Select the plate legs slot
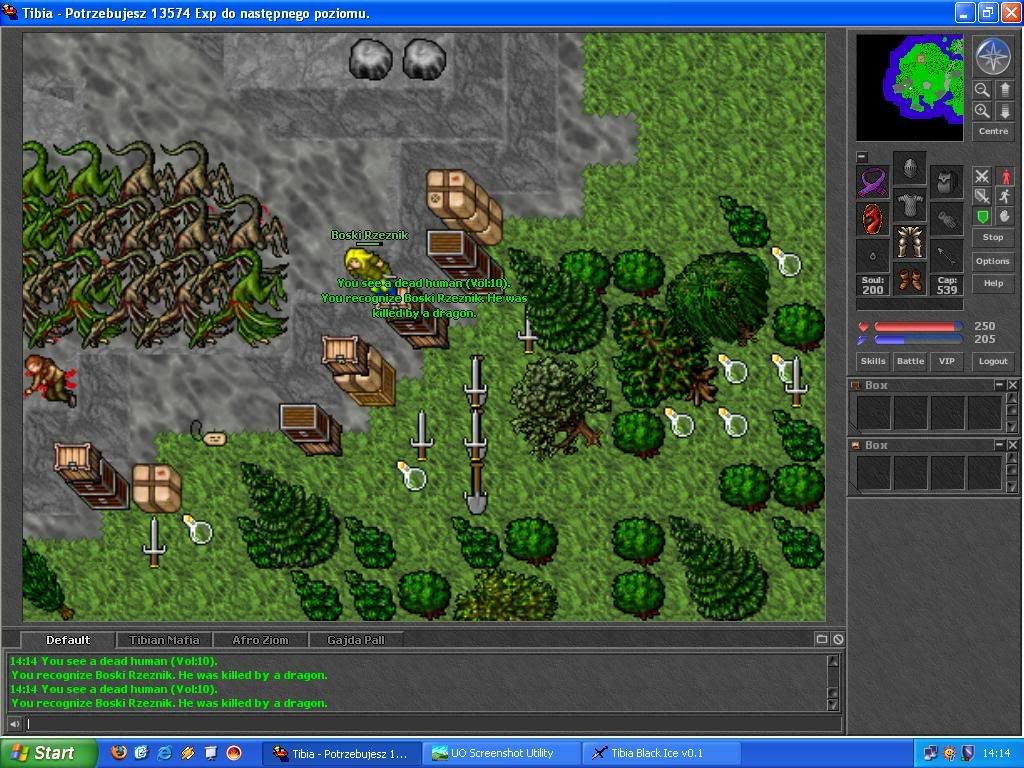Viewport: 1024px width, 768px height. 909,243
